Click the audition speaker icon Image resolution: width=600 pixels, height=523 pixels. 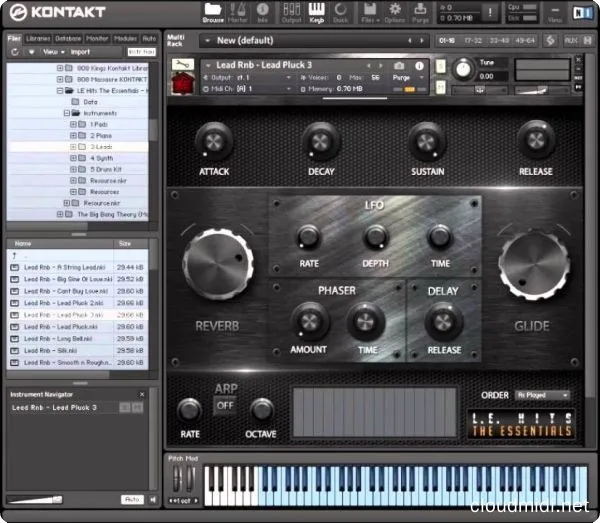(x=153, y=499)
